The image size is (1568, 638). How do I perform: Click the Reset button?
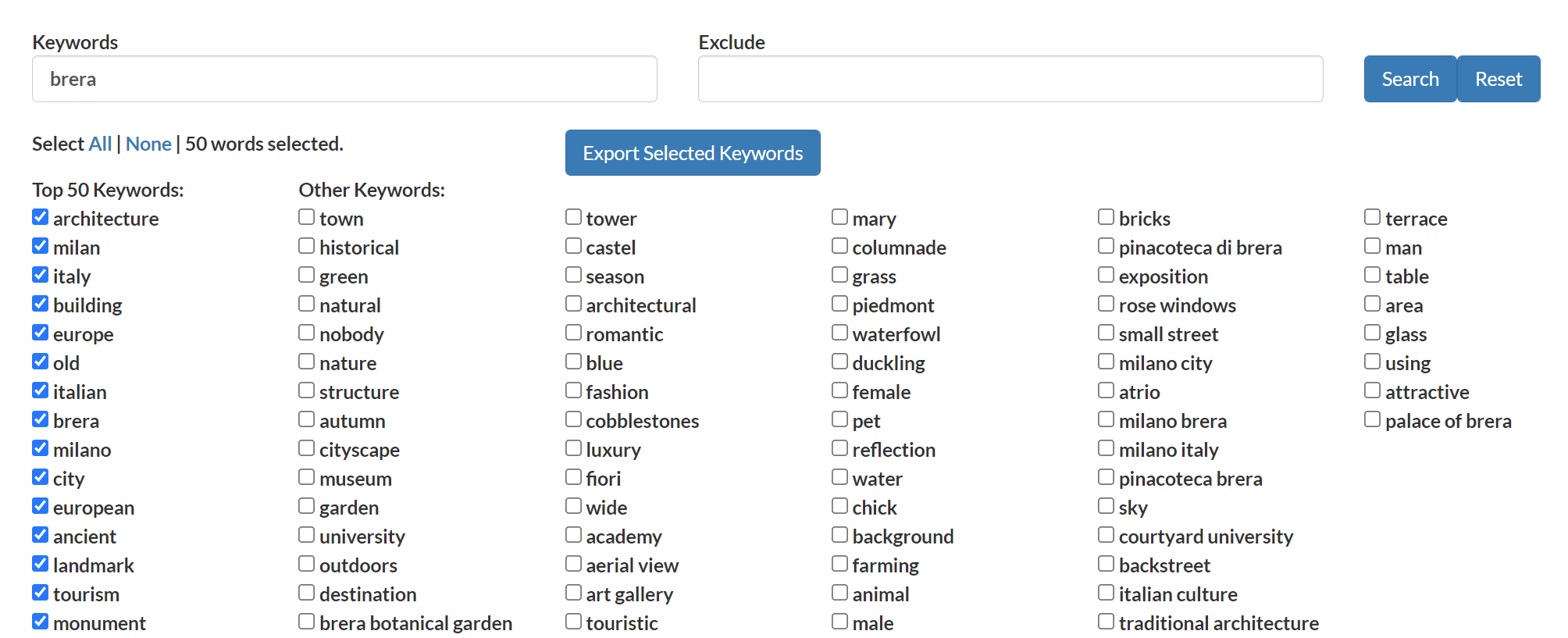pos(1498,79)
